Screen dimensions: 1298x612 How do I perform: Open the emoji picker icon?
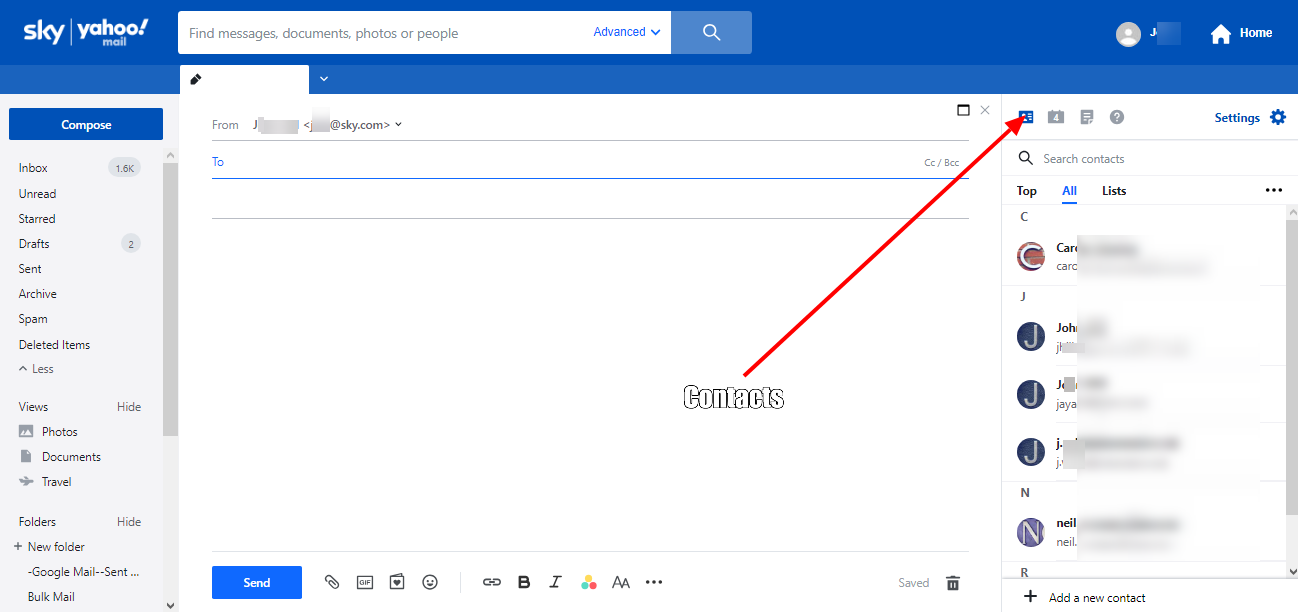429,582
